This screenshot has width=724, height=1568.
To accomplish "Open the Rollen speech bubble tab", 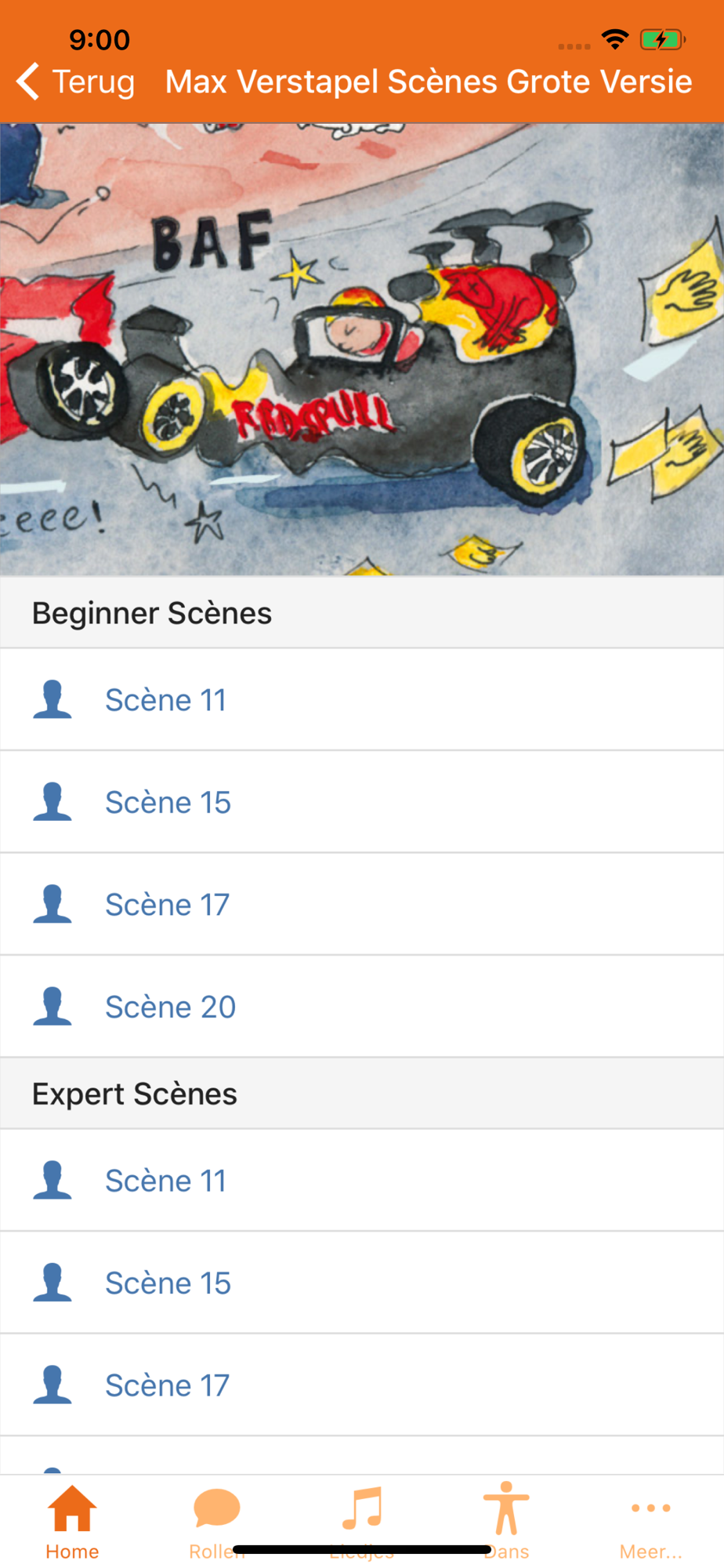I will [x=216, y=1521].
